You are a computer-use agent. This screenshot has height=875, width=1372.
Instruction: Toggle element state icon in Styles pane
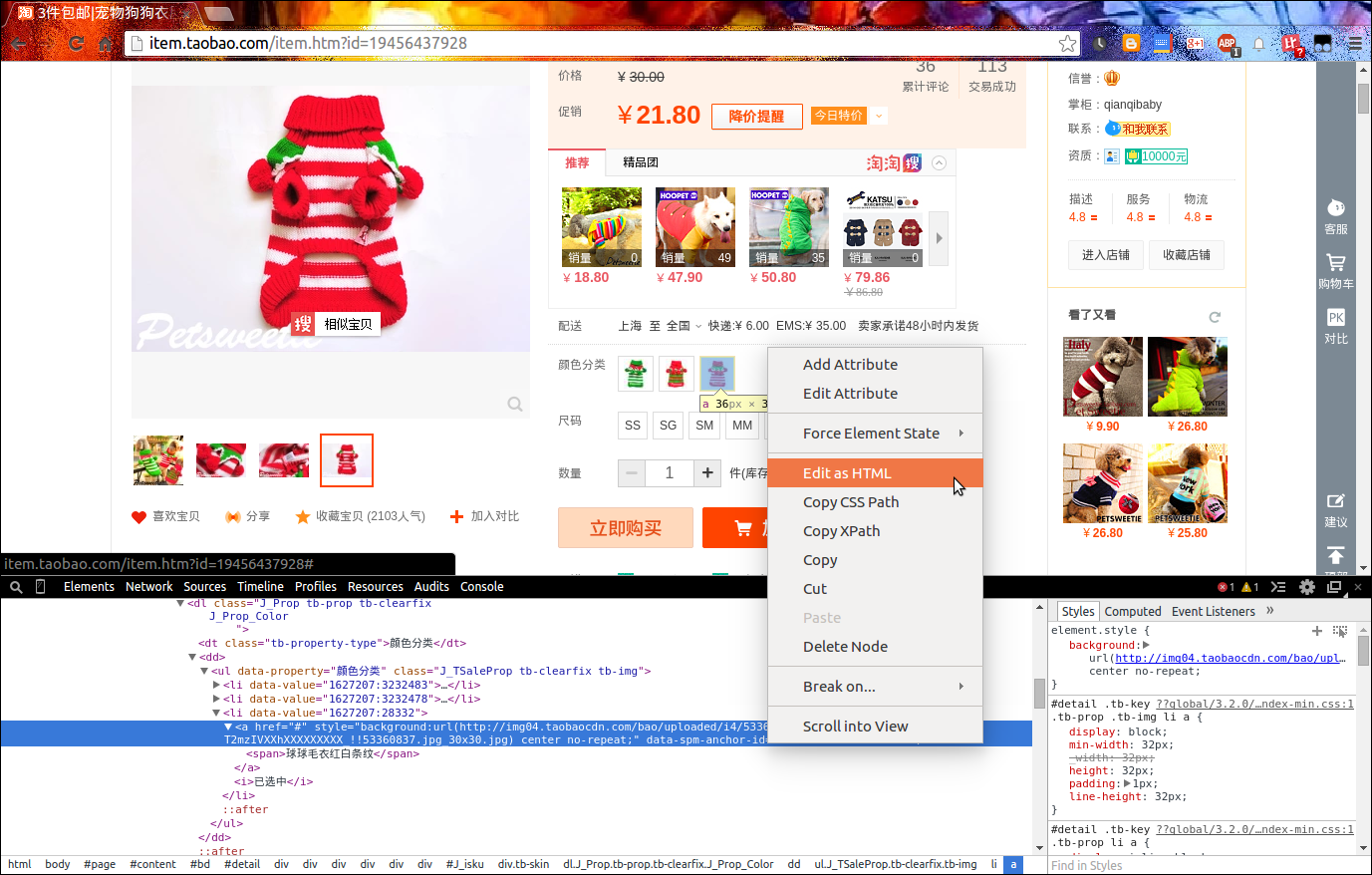1340,631
